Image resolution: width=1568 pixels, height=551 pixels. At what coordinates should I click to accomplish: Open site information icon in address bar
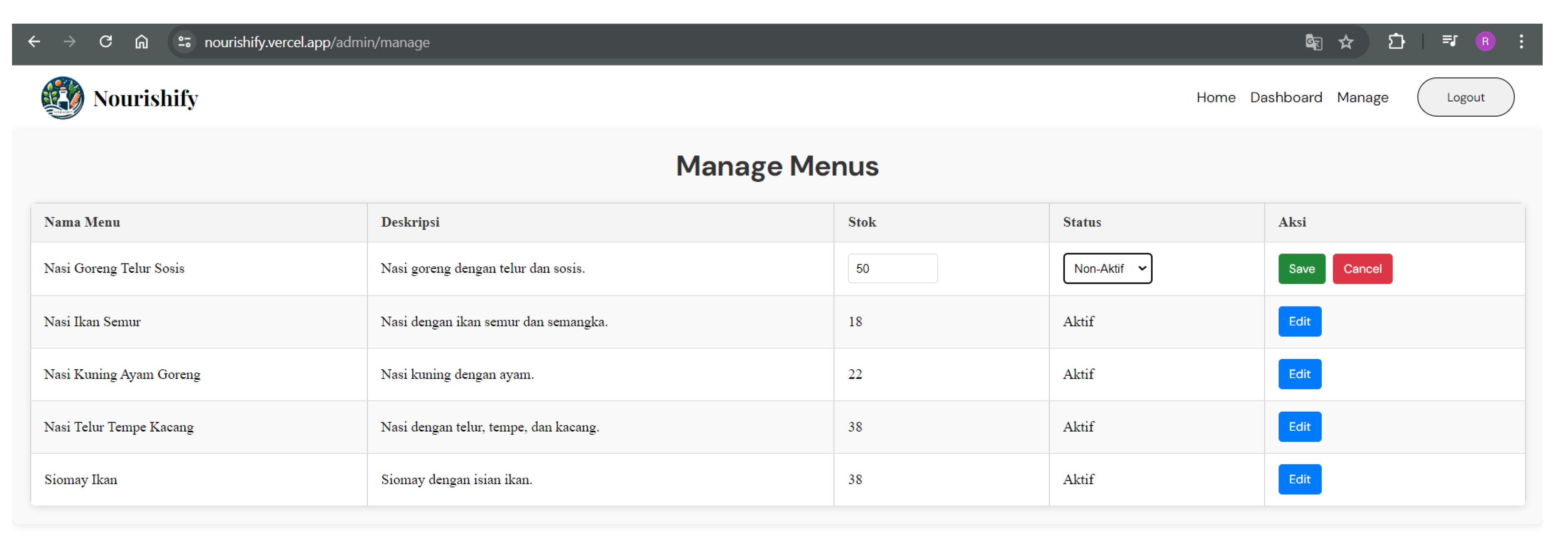click(x=184, y=42)
